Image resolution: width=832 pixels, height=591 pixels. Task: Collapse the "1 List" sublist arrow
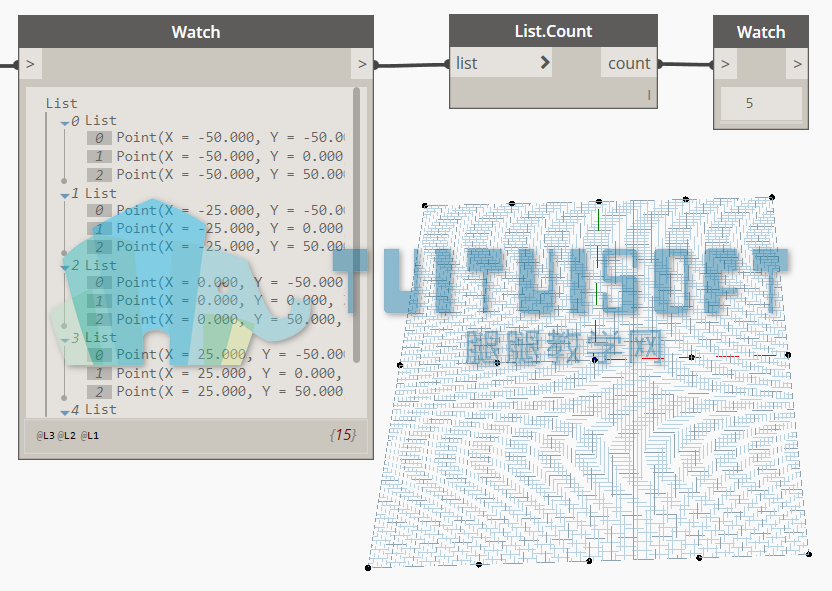coord(65,196)
